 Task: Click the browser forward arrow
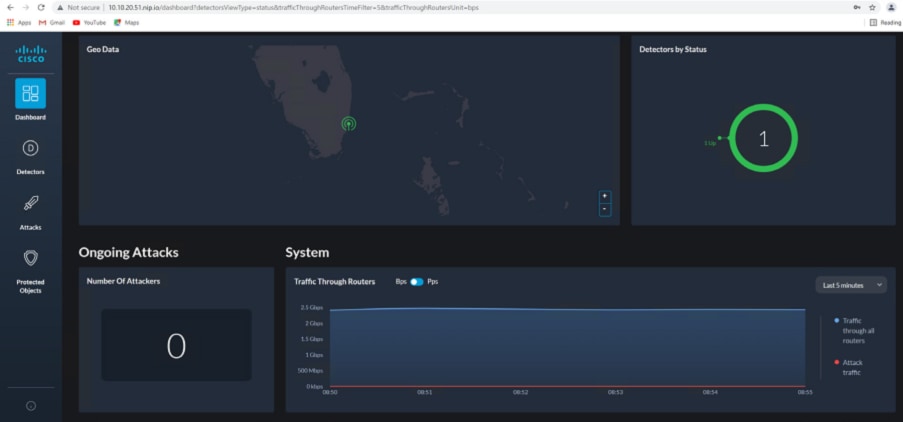(25, 7)
